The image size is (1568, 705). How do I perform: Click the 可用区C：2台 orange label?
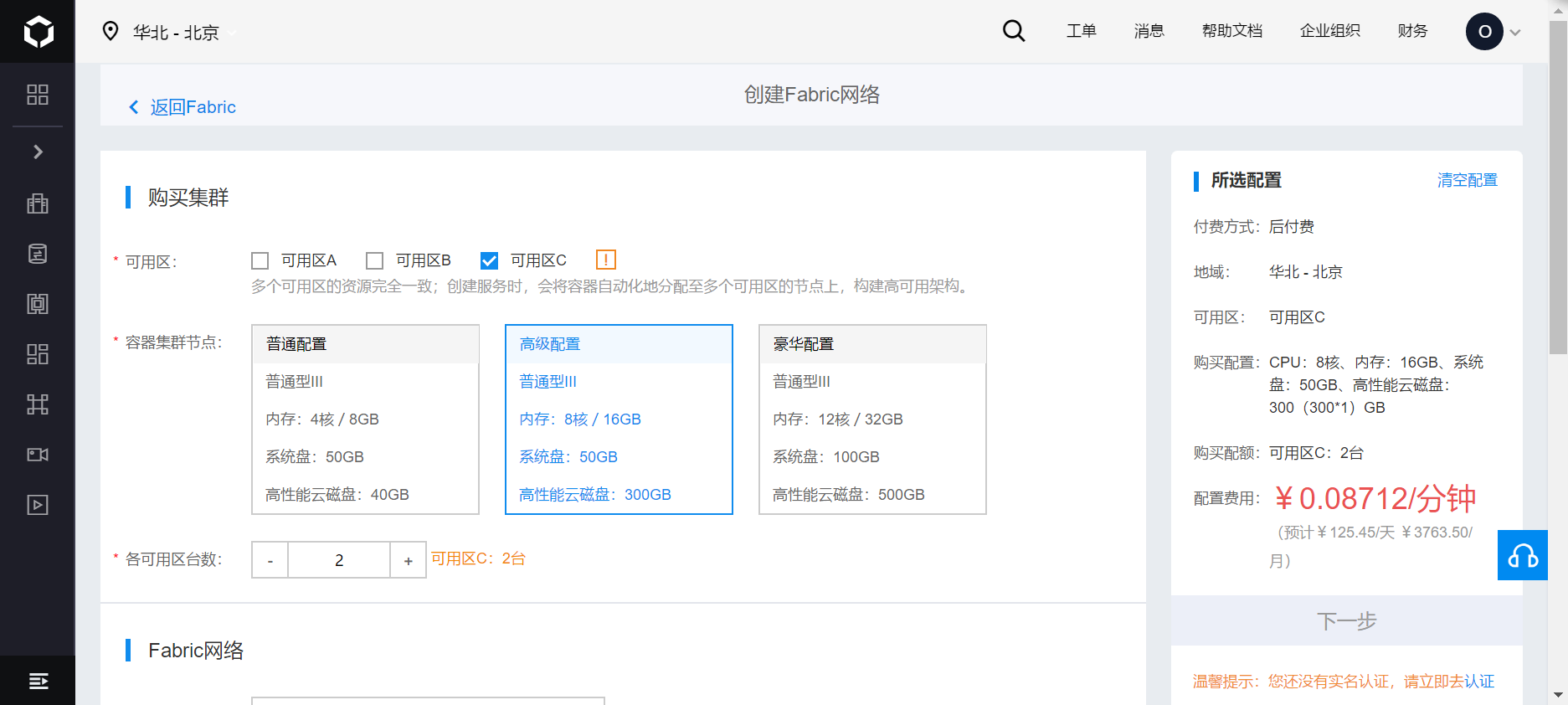point(478,558)
